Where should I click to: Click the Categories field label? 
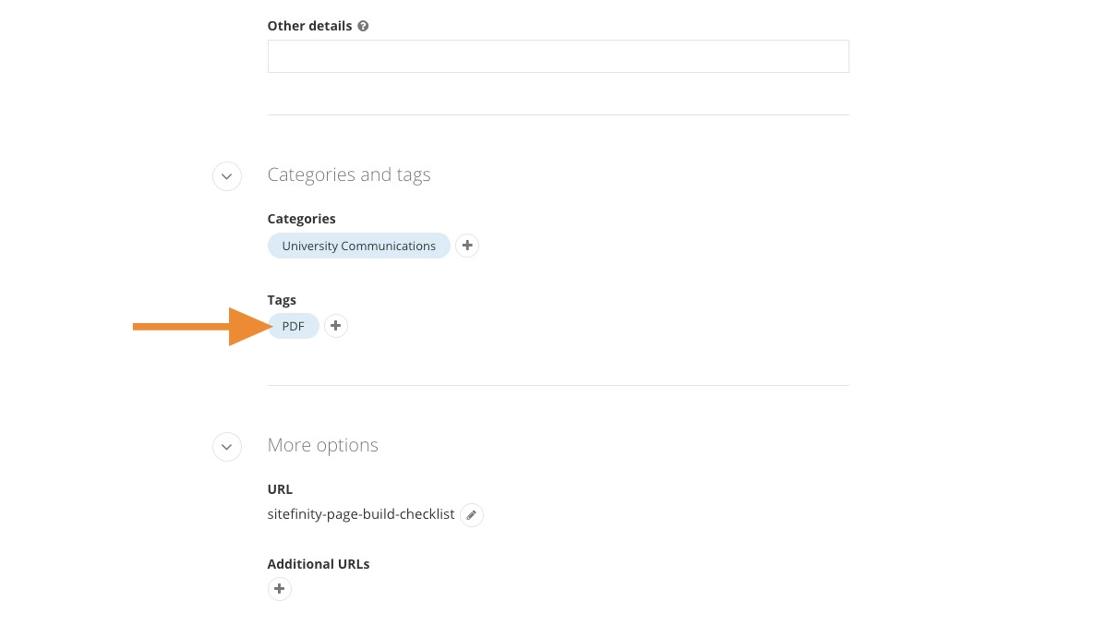coord(301,218)
